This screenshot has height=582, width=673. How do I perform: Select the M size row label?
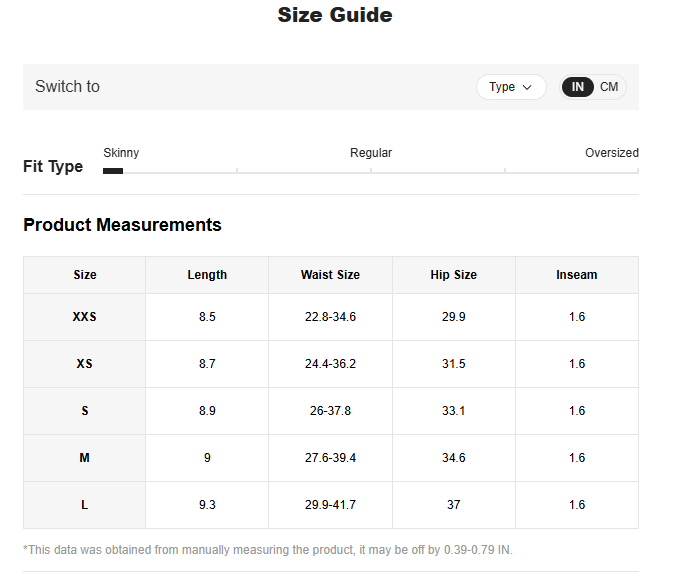(85, 458)
